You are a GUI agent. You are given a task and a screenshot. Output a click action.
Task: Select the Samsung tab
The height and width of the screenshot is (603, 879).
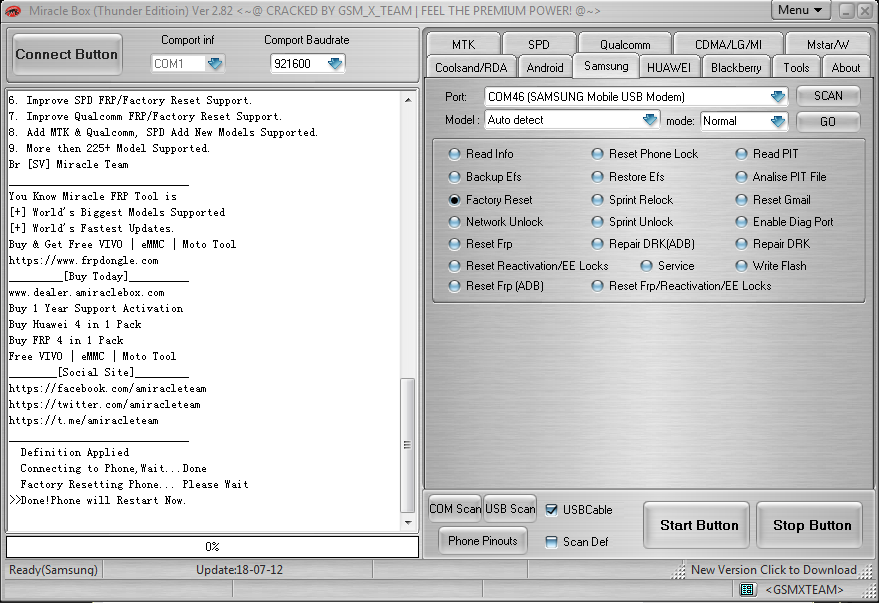(606, 66)
